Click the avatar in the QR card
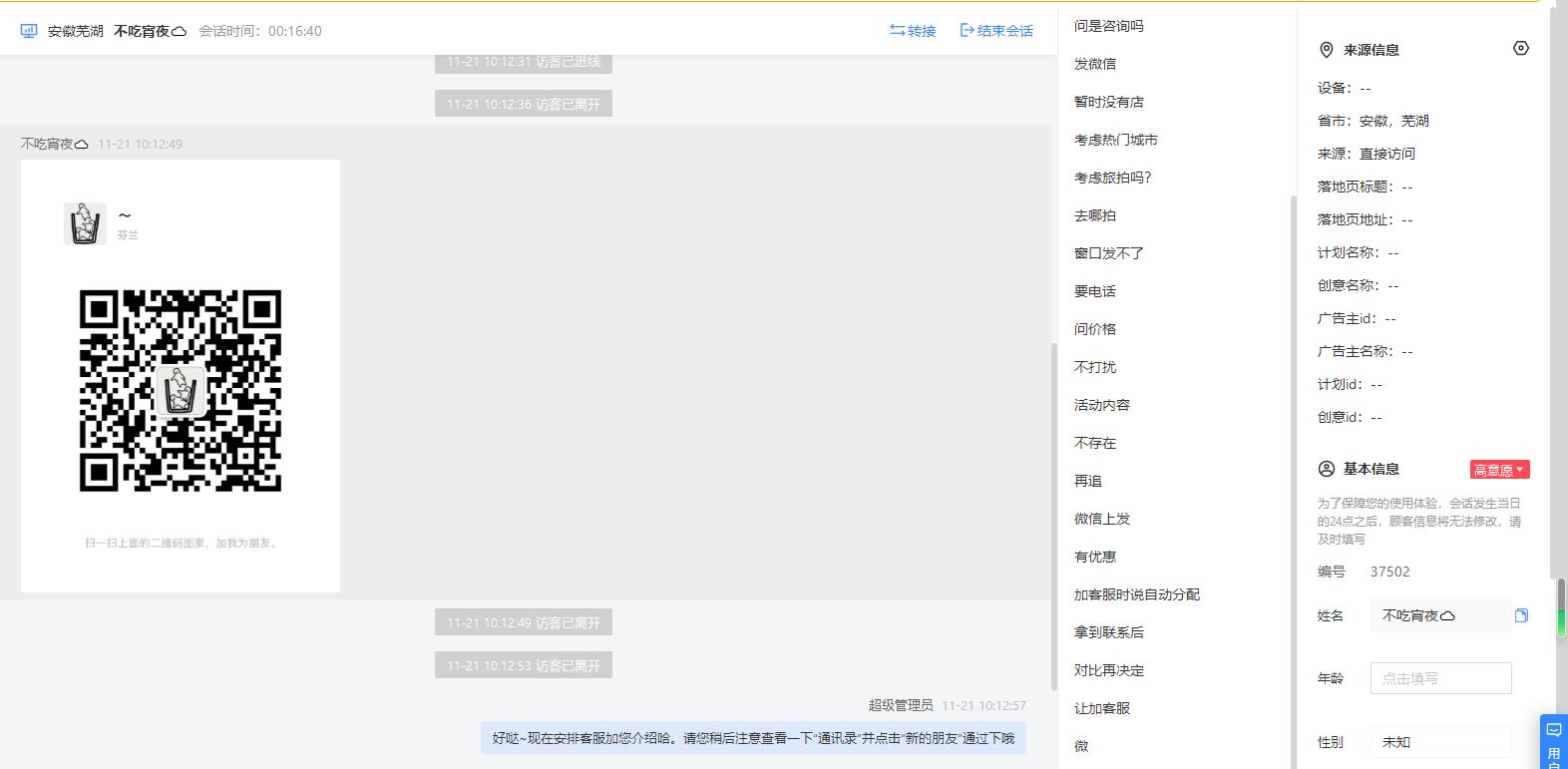1568x769 pixels. click(x=85, y=223)
